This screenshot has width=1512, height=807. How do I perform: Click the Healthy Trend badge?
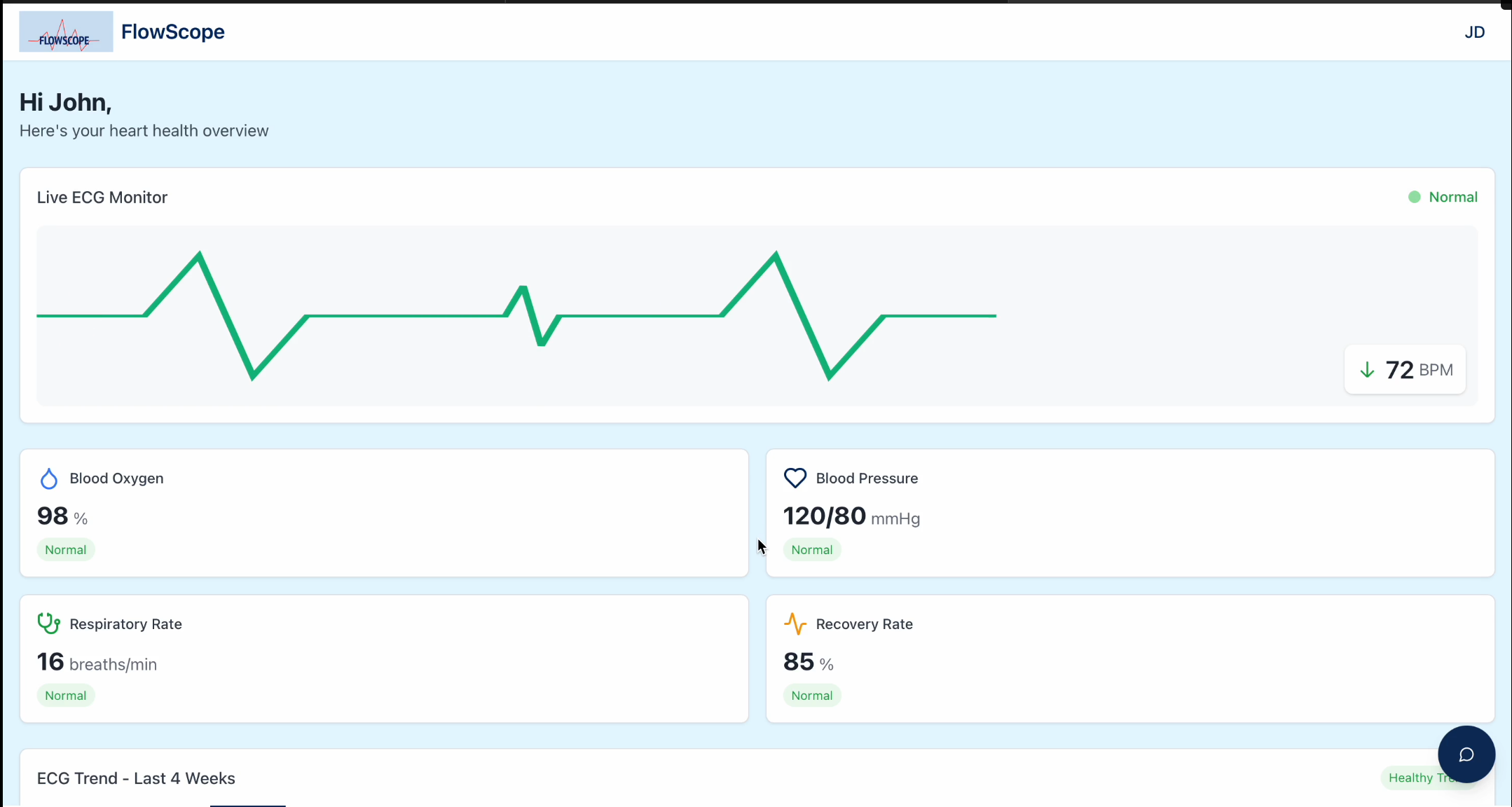1408,778
